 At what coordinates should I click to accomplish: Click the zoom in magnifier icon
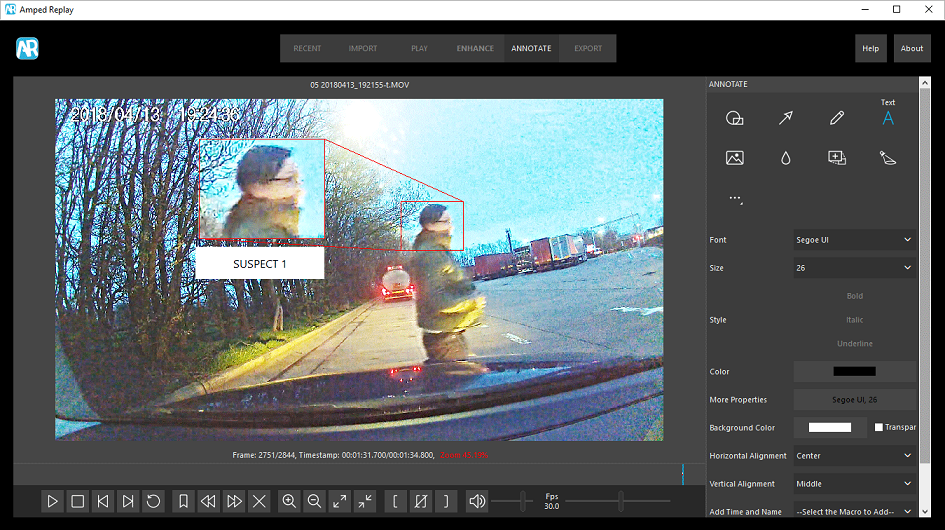(x=289, y=501)
